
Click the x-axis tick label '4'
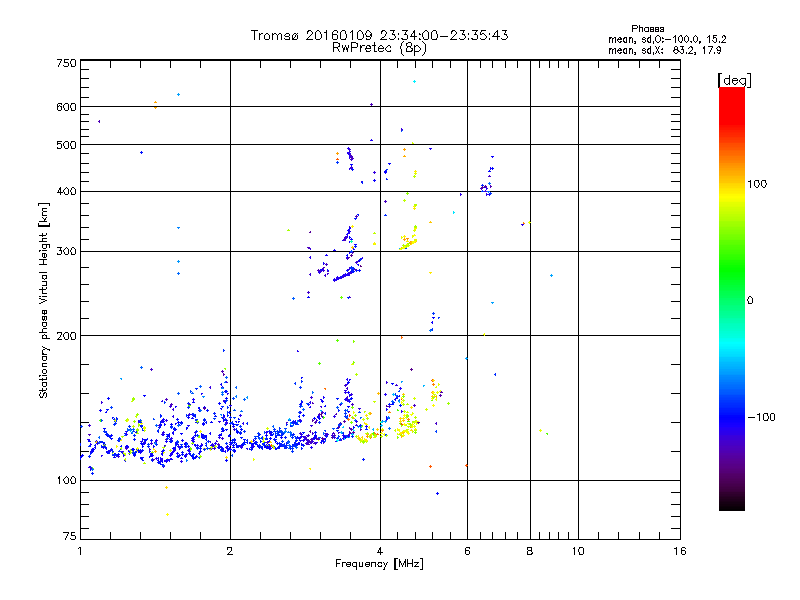[380, 551]
